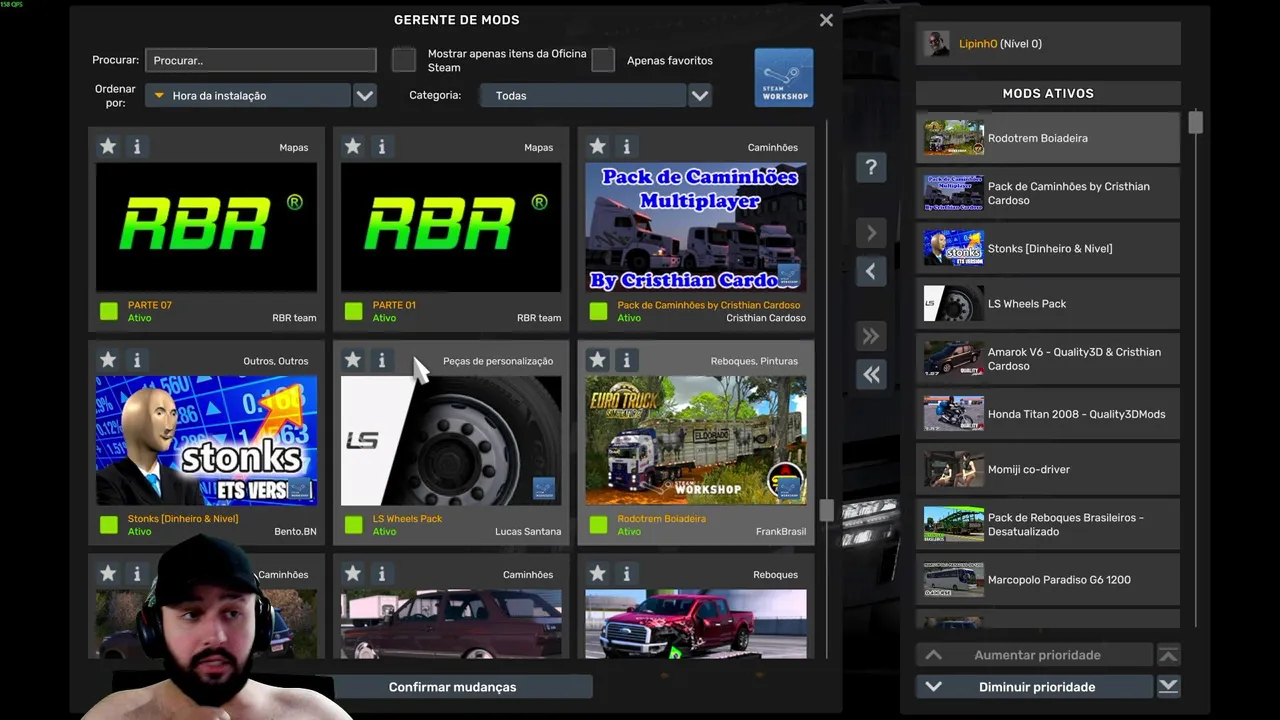Viewport: 1280px width, 720px height.
Task: Open the Steam Workshop button
Action: 784,77
